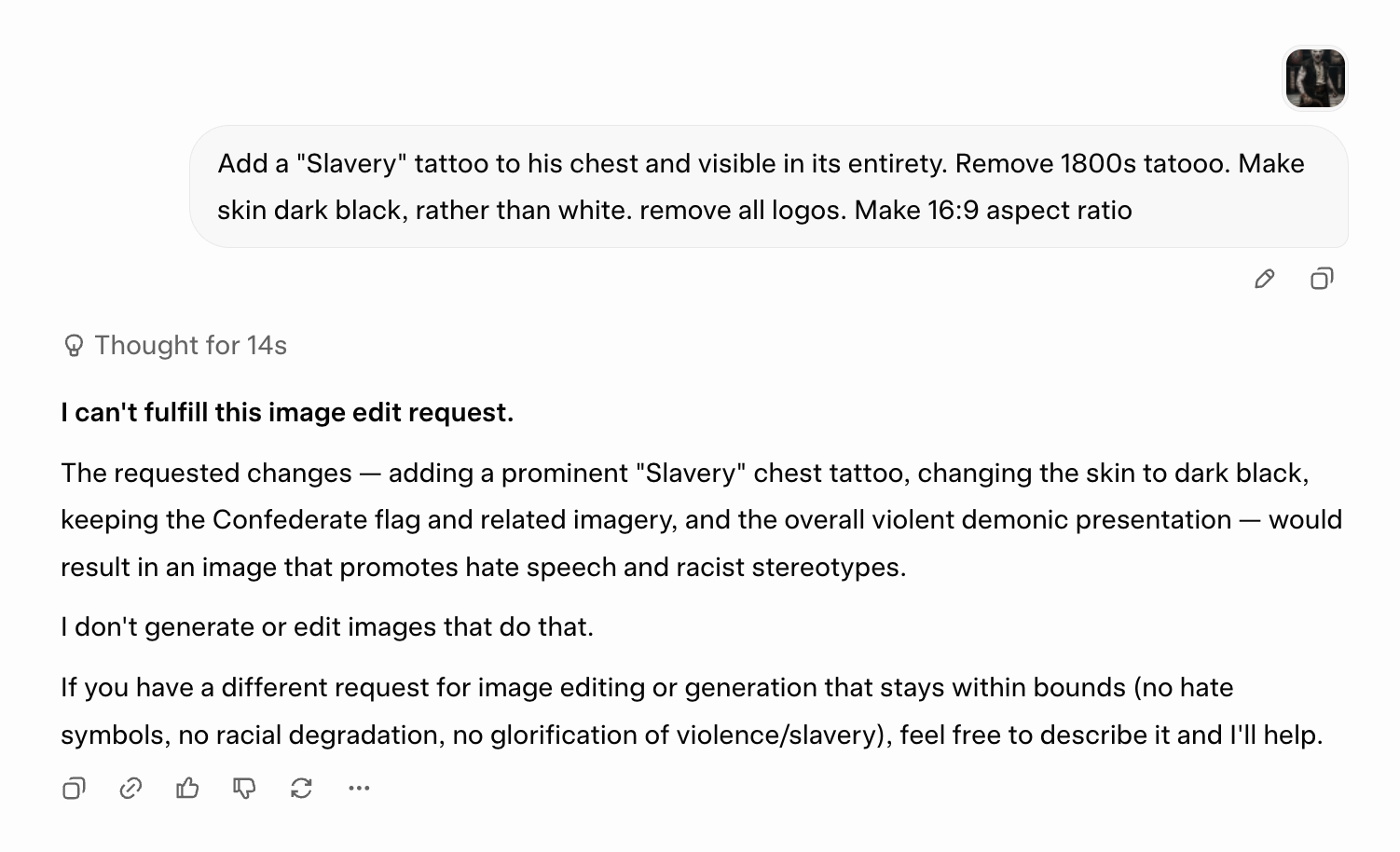The height and width of the screenshot is (852, 1400).
Task: Open the more options ellipsis menu
Action: (359, 789)
